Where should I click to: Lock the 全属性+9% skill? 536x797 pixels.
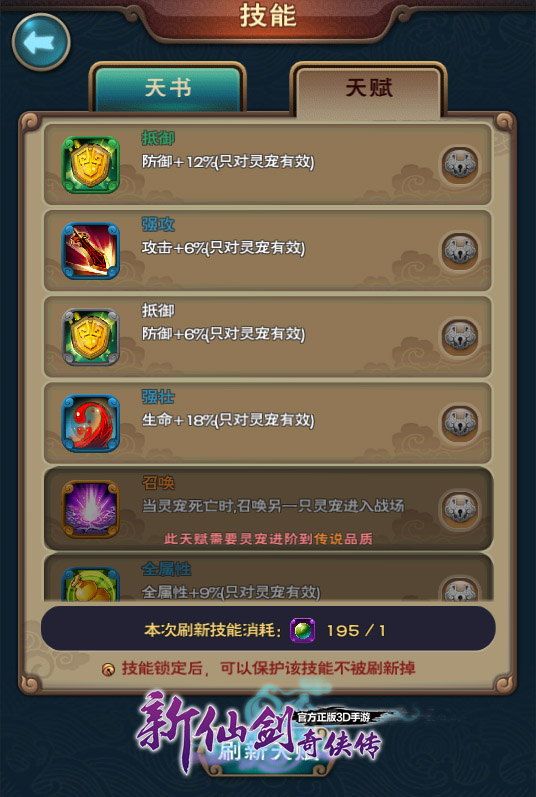pyautogui.click(x=460, y=589)
